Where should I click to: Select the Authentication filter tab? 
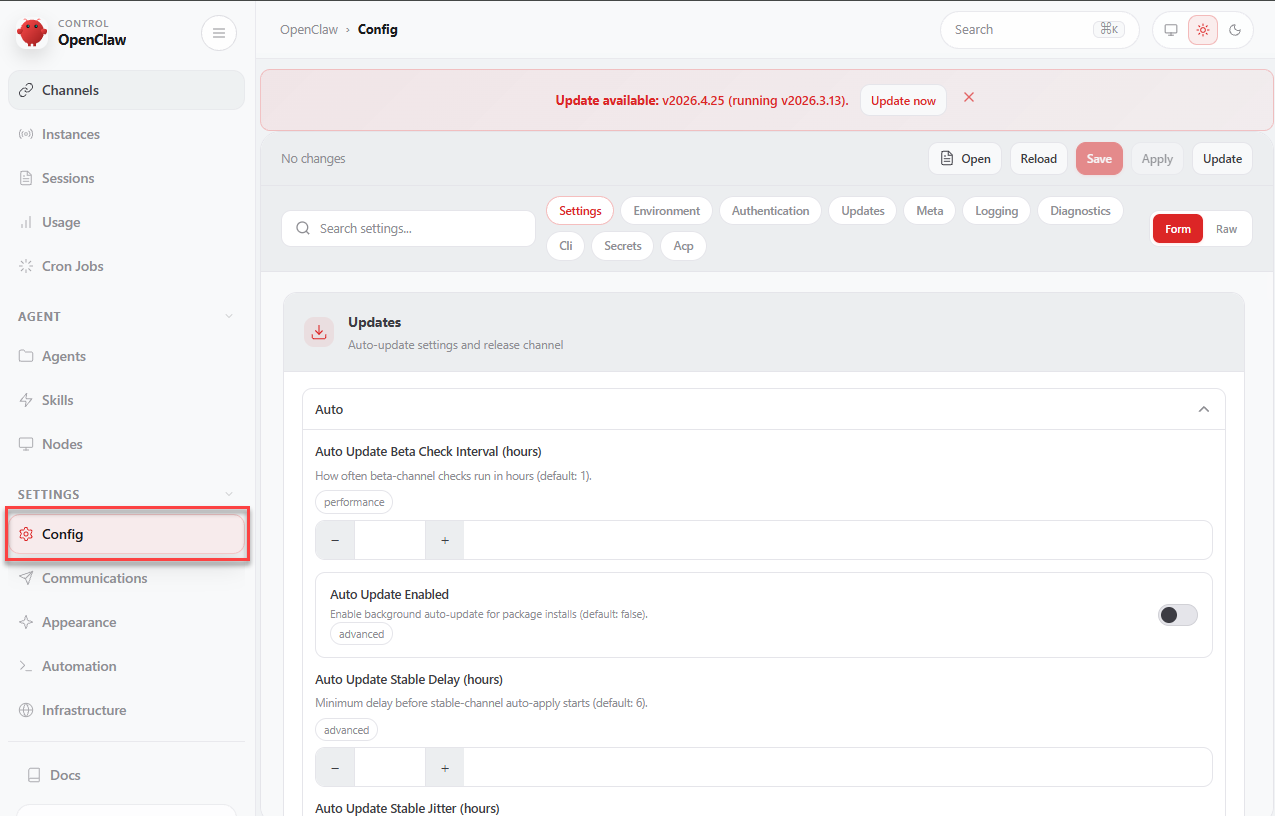[771, 211]
